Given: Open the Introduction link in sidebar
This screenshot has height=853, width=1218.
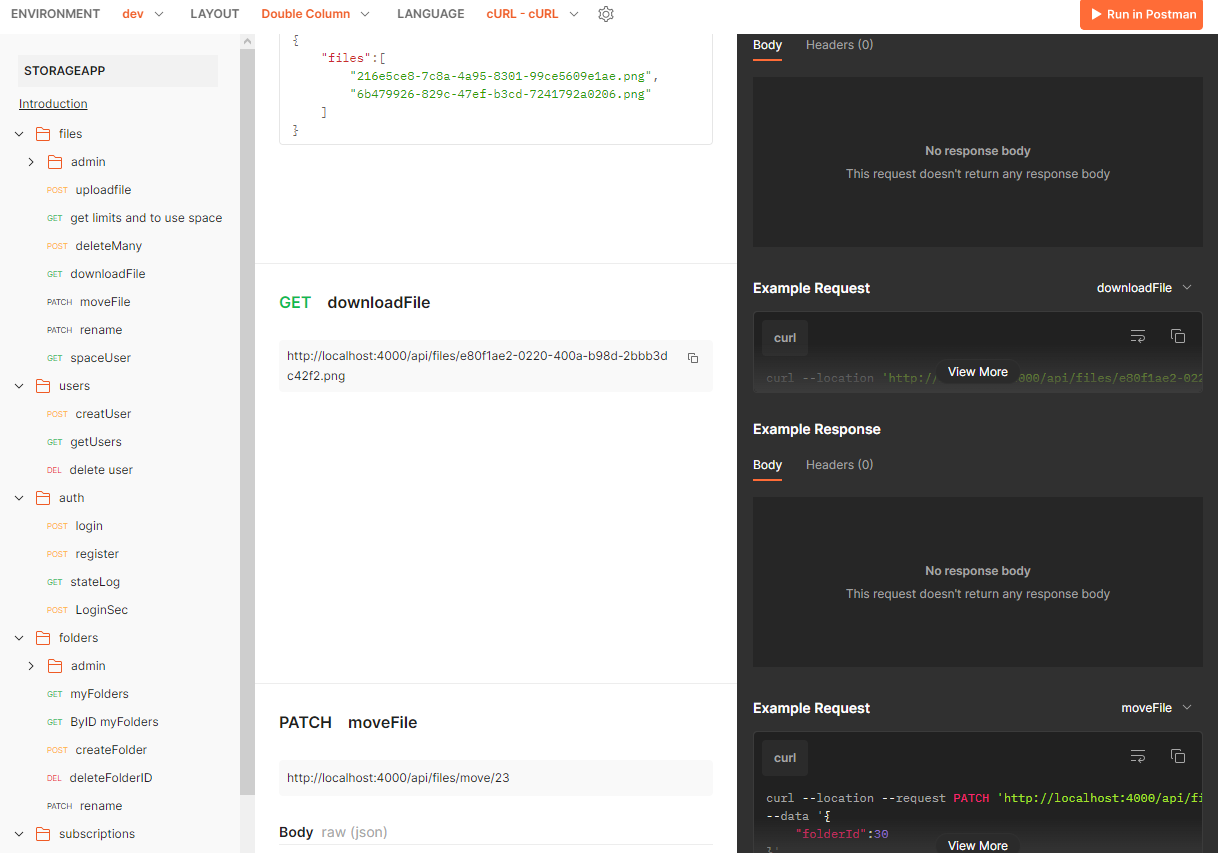Looking at the screenshot, I should [53, 104].
